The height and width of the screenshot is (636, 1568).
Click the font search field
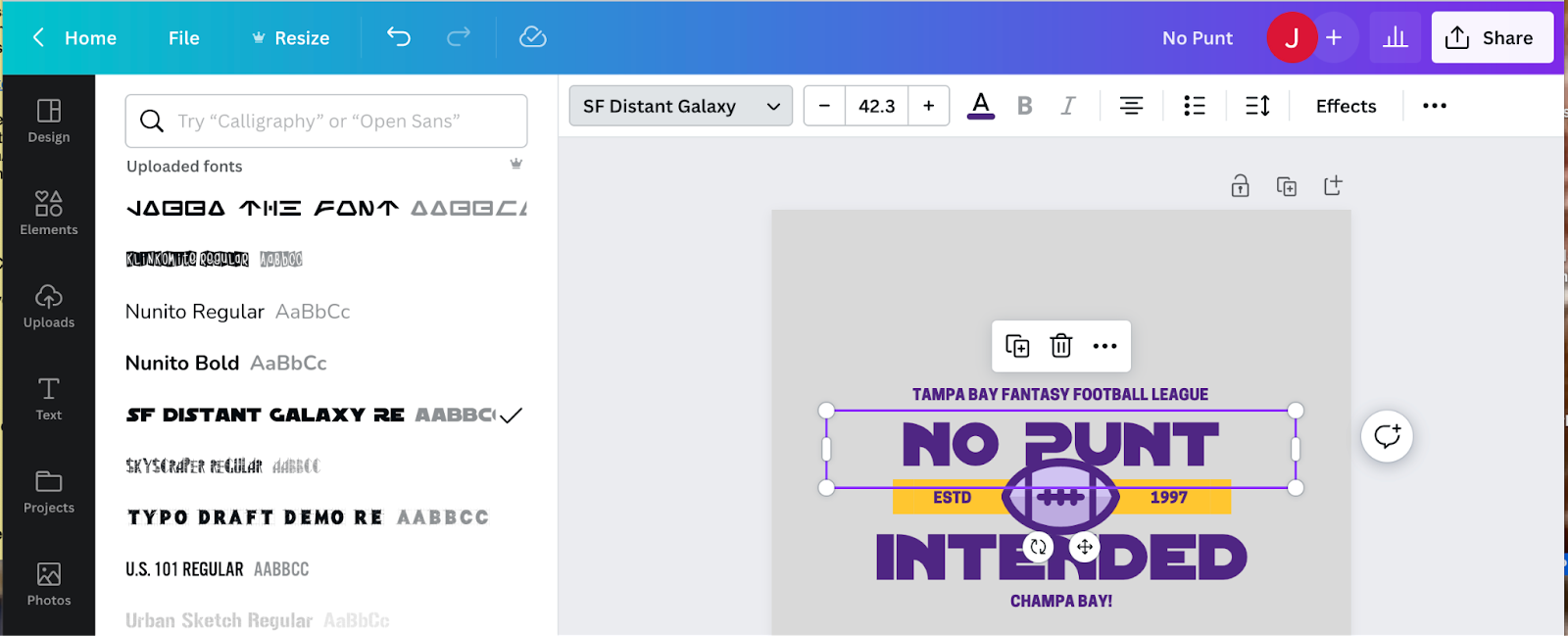326,121
